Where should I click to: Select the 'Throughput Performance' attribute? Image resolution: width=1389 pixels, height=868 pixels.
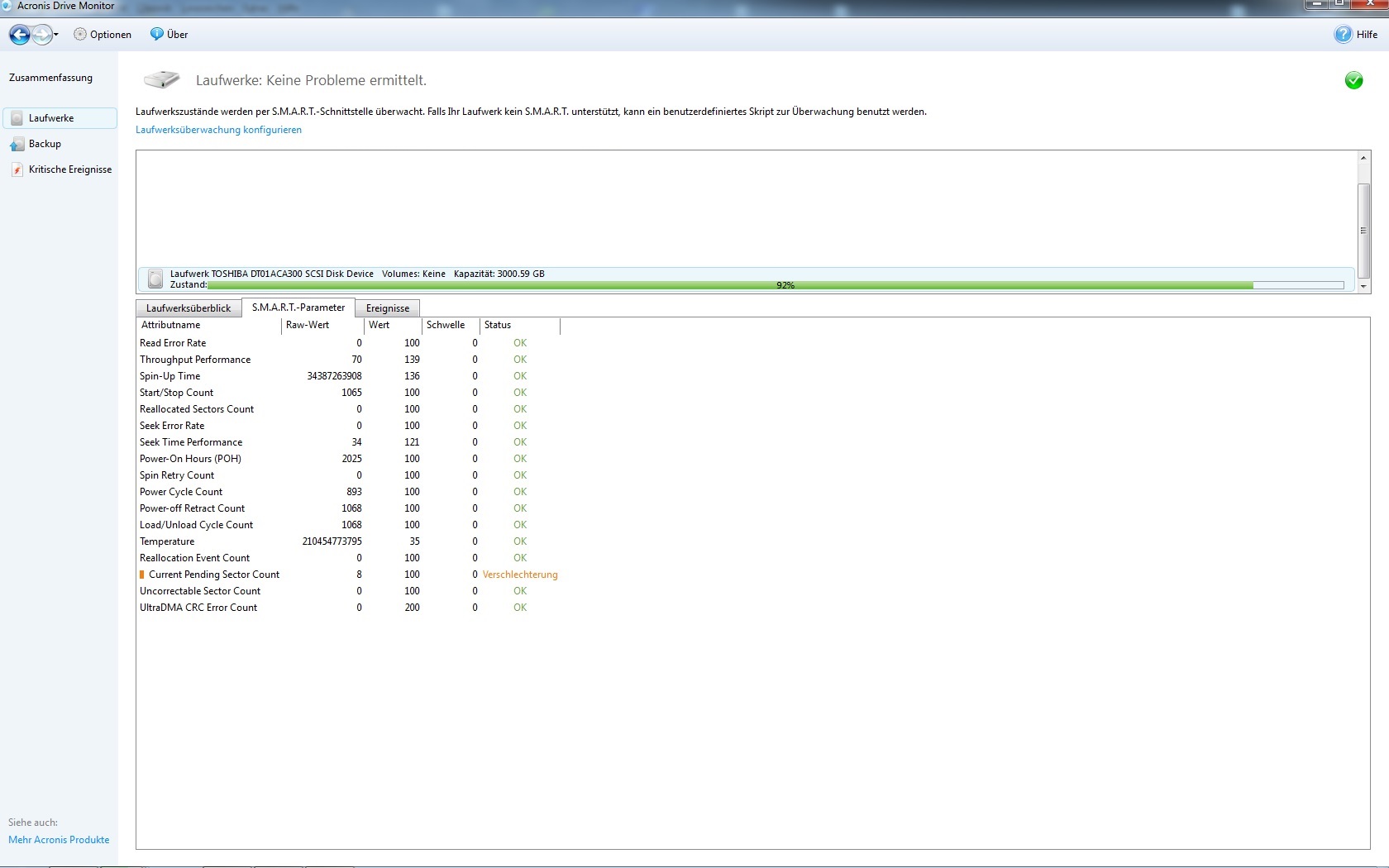point(195,360)
